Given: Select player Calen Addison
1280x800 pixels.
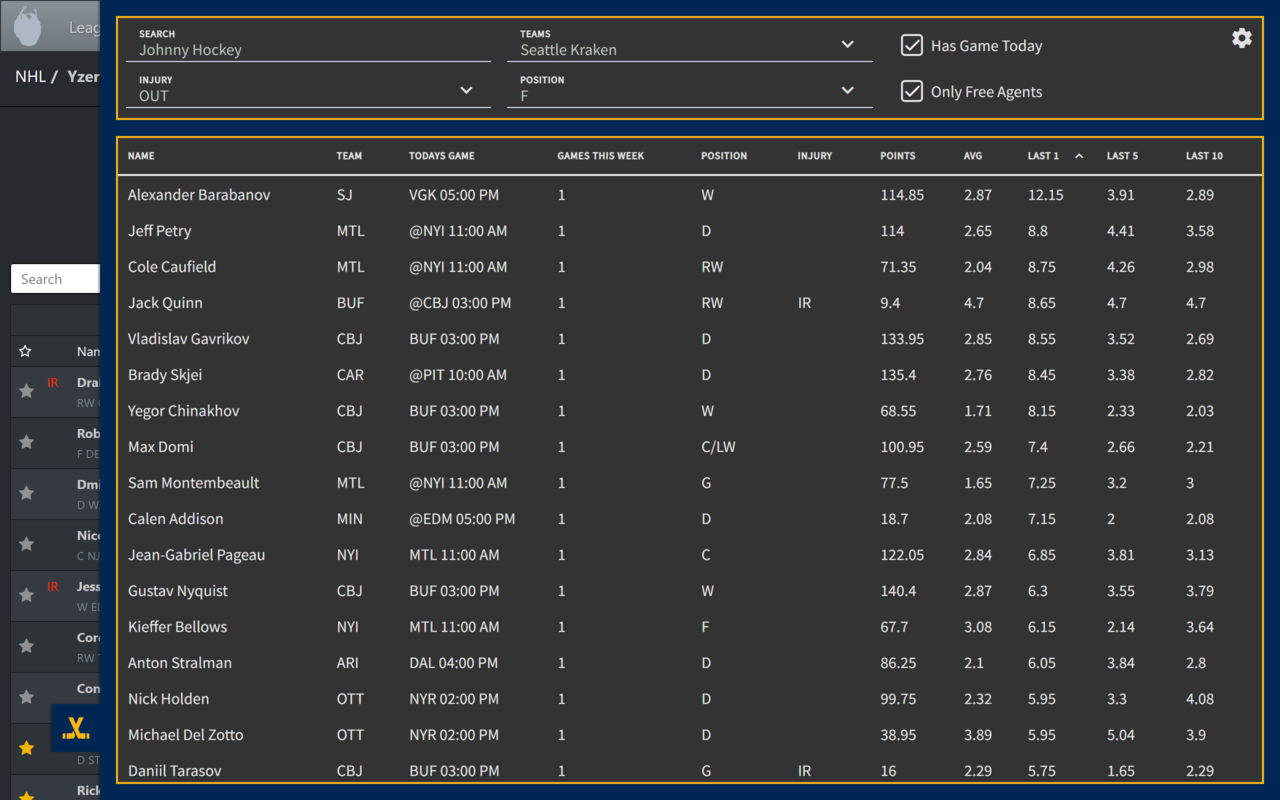Looking at the screenshot, I should point(176,519).
